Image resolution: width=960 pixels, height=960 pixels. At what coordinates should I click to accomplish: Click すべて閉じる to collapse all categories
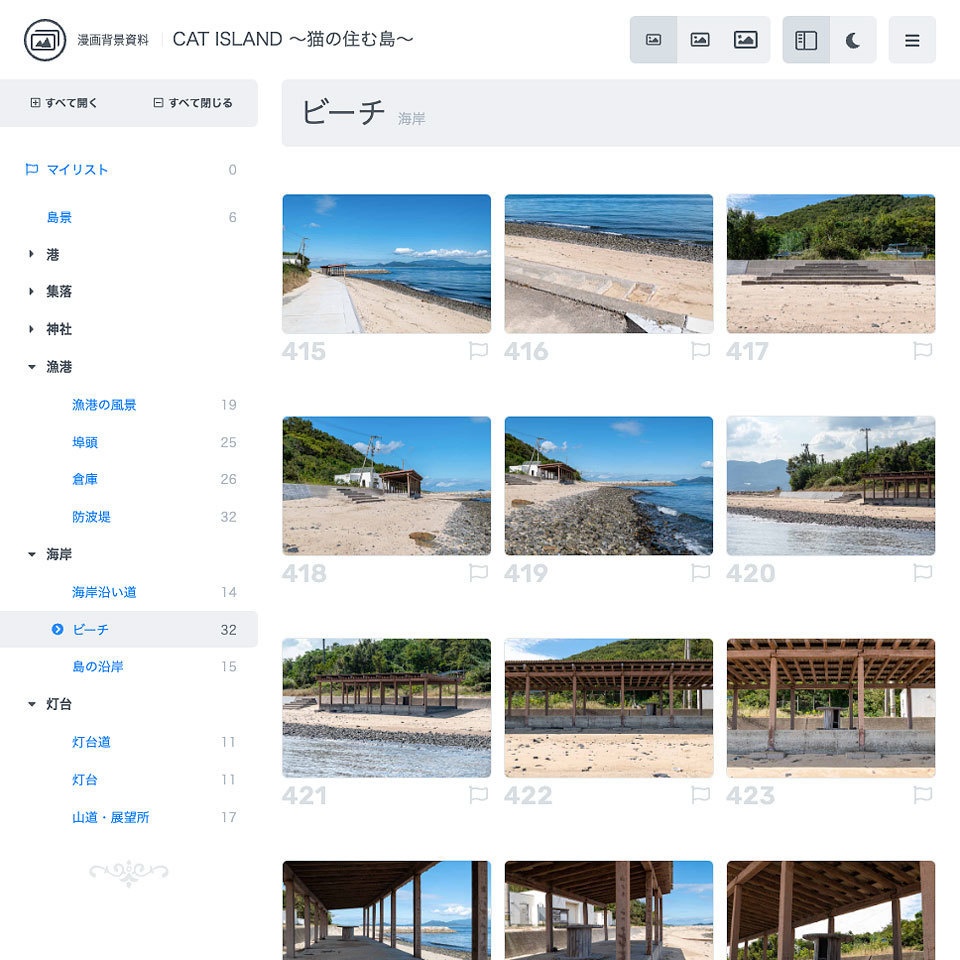point(192,102)
